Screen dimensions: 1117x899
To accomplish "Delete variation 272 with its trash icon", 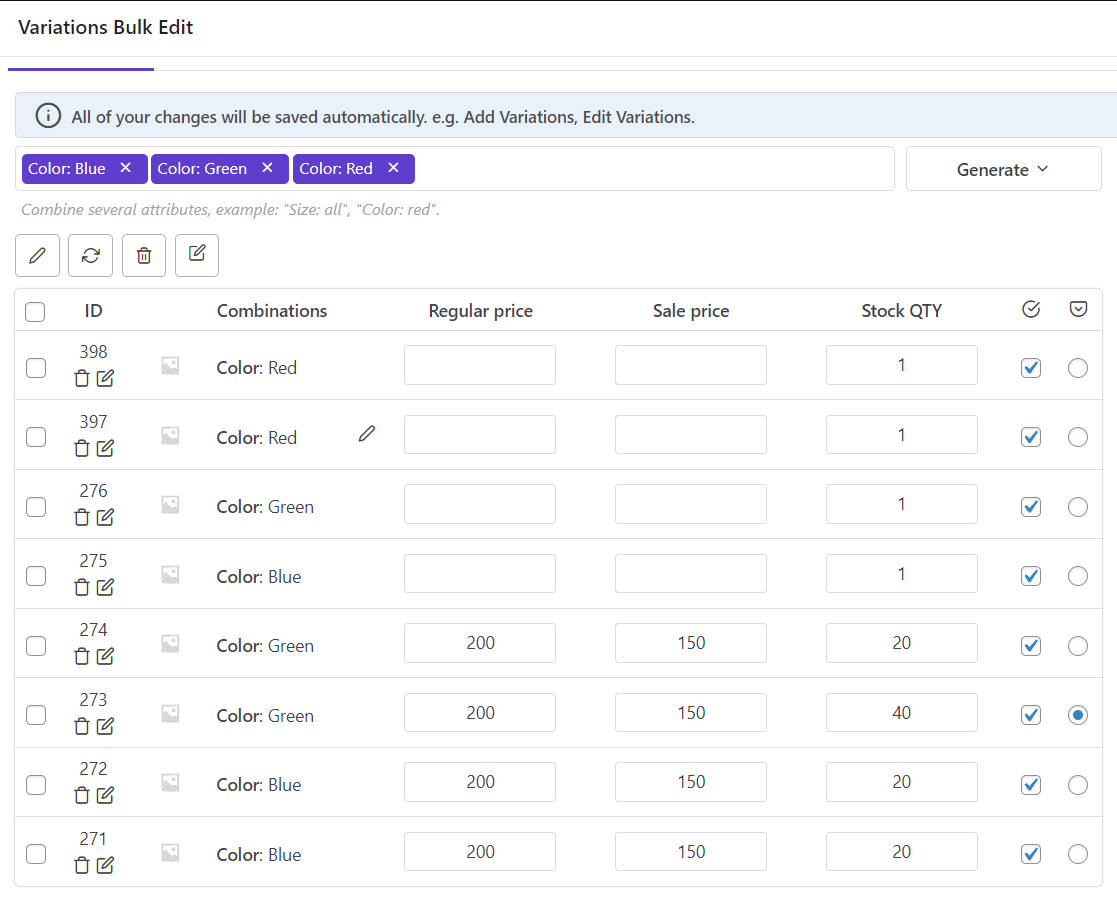I will (82, 795).
